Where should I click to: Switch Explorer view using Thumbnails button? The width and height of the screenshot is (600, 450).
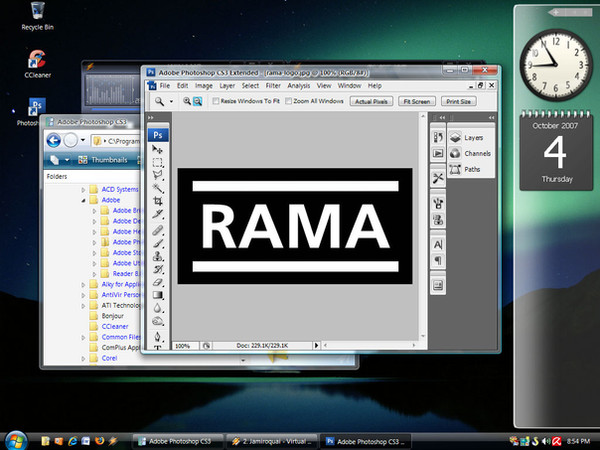(103, 160)
